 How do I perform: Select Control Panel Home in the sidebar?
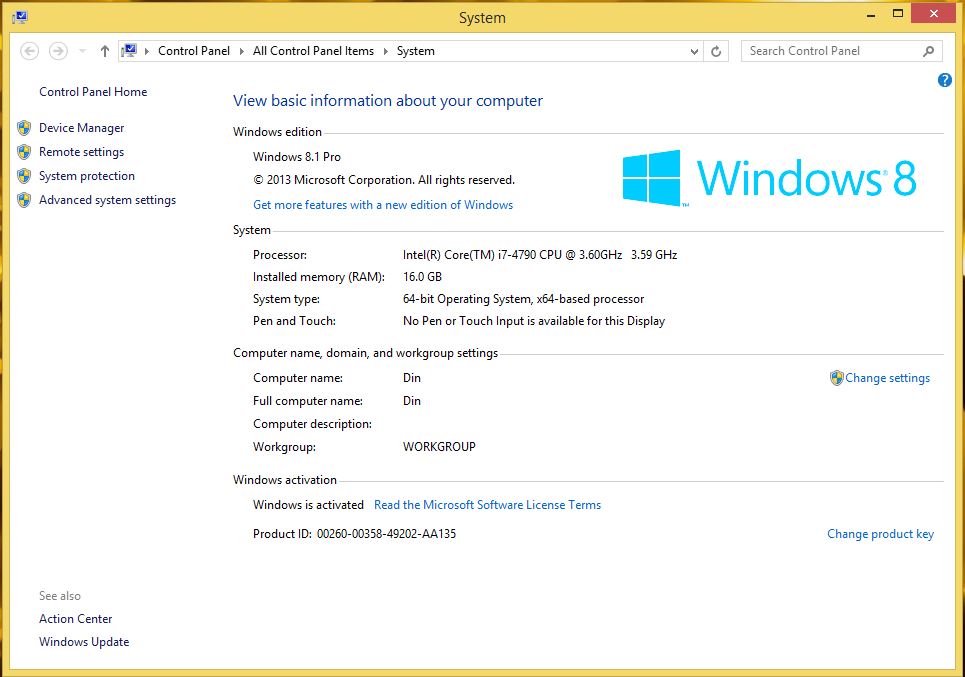click(92, 91)
